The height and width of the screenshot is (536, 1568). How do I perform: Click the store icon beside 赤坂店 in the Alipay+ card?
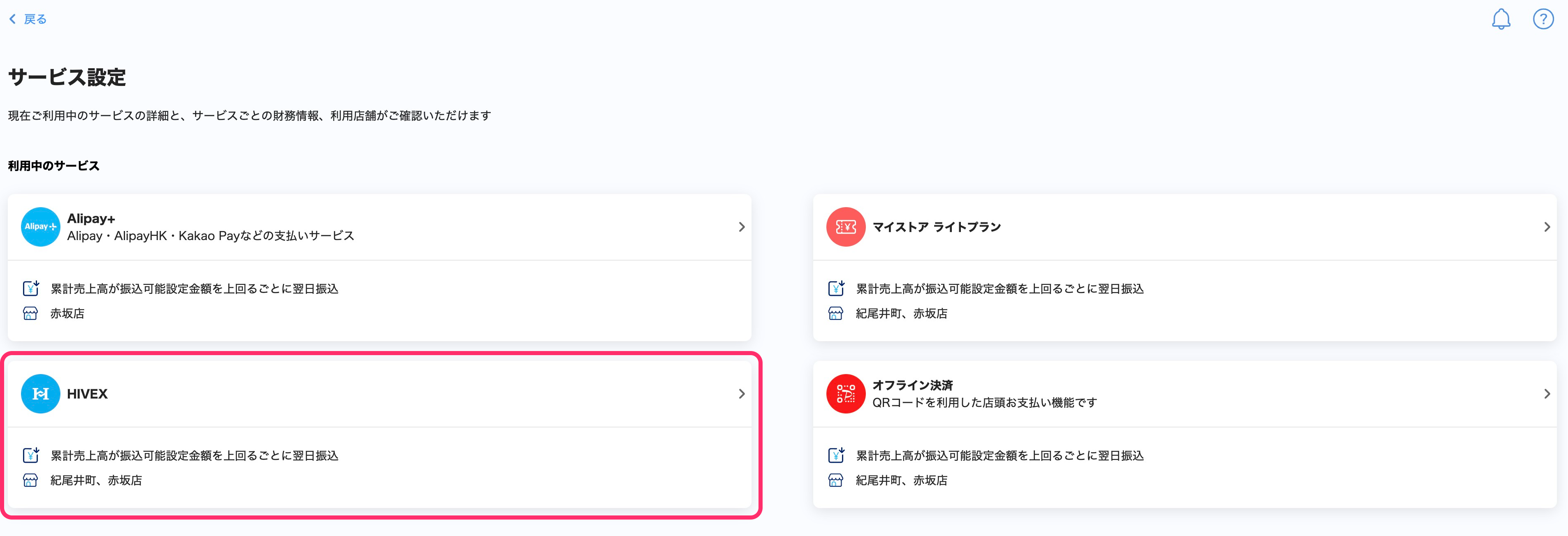pos(30,313)
